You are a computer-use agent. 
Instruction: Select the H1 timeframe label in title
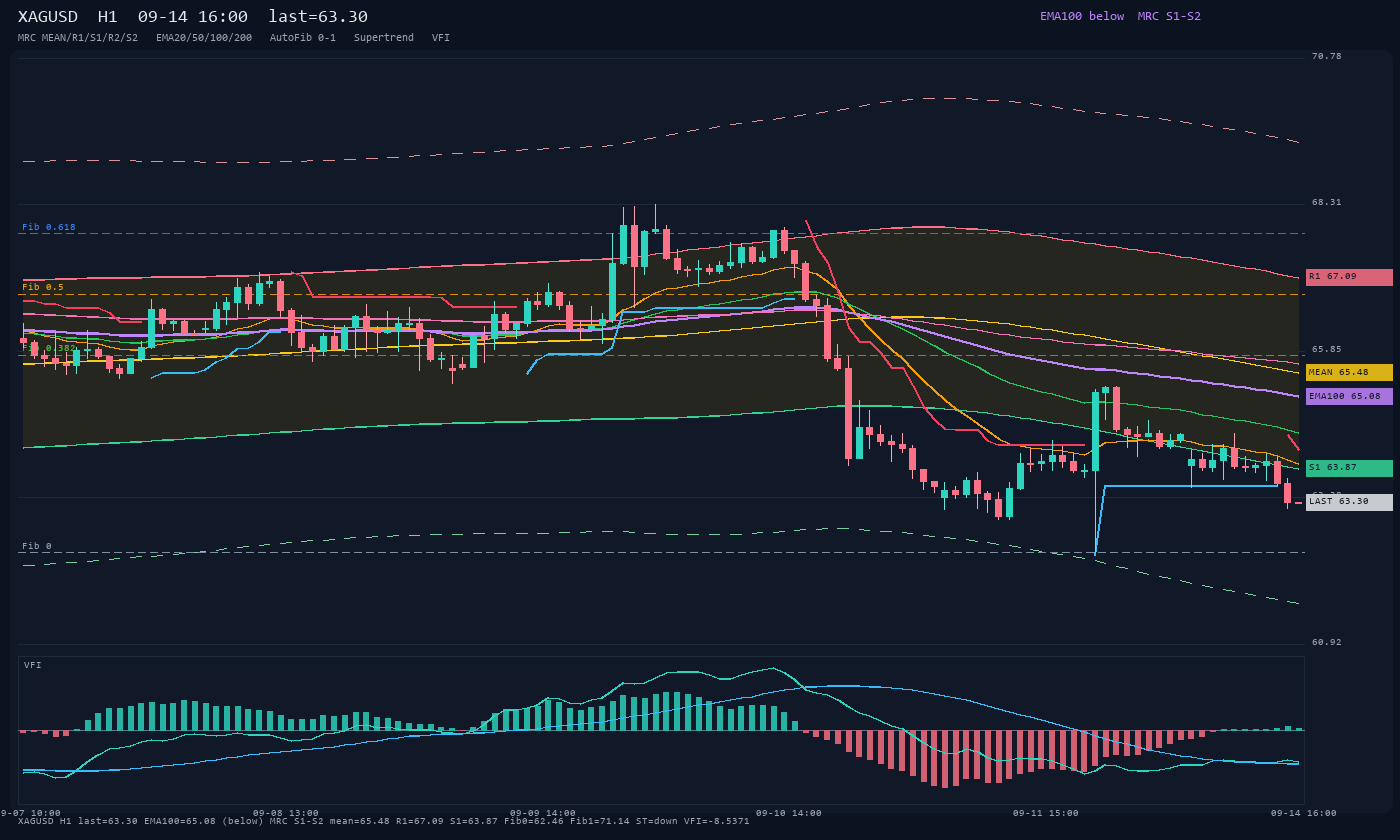108,17
